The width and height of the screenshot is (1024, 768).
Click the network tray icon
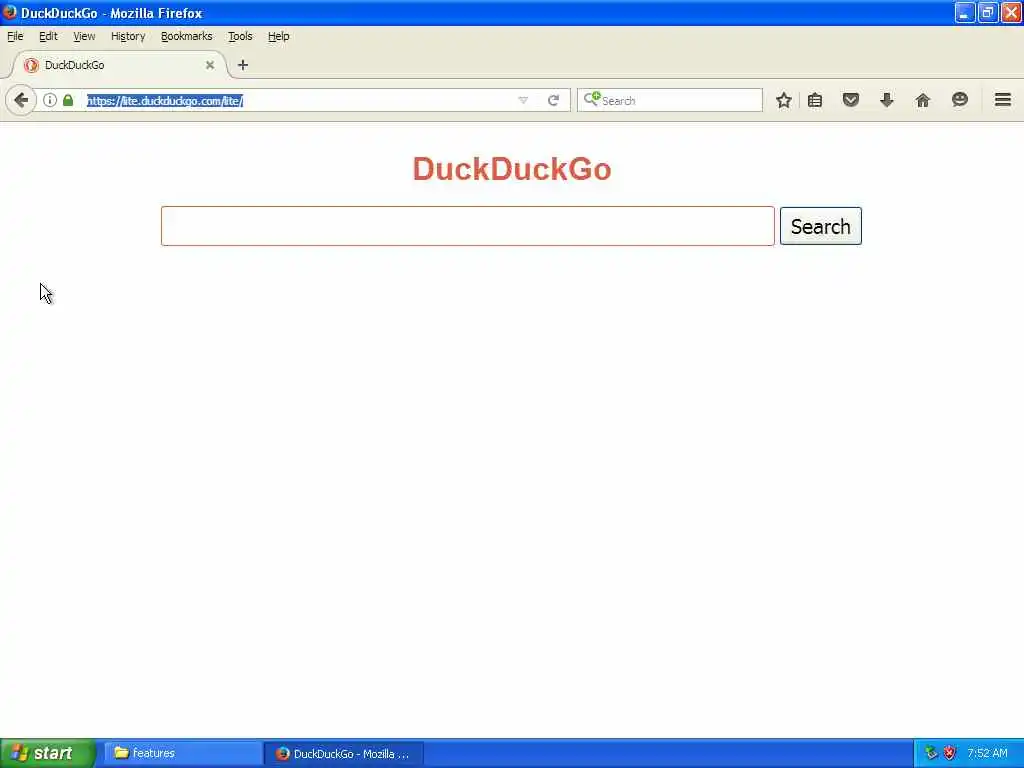point(931,753)
